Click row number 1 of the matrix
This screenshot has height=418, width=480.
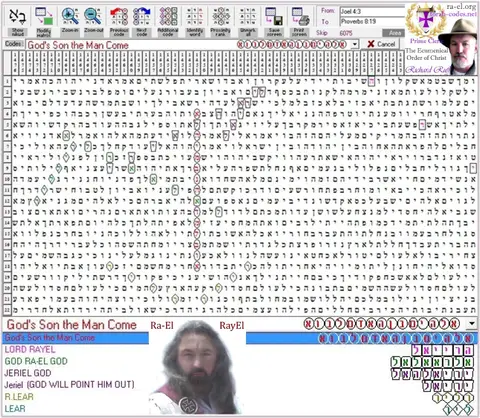[x=7, y=81]
